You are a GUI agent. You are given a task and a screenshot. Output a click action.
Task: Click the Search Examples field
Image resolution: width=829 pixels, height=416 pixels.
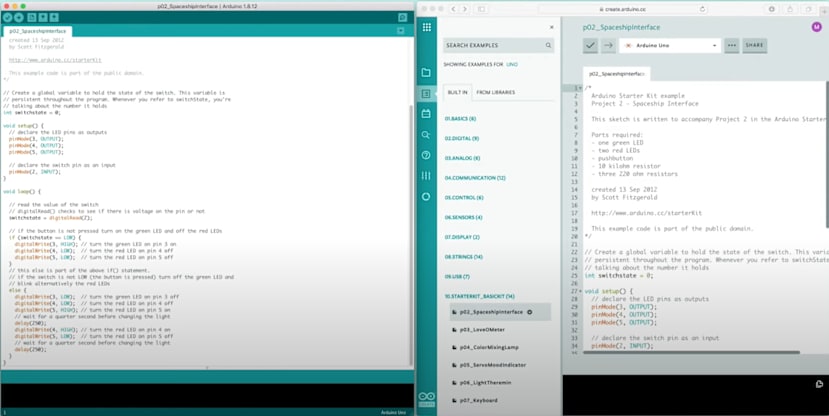(499, 45)
